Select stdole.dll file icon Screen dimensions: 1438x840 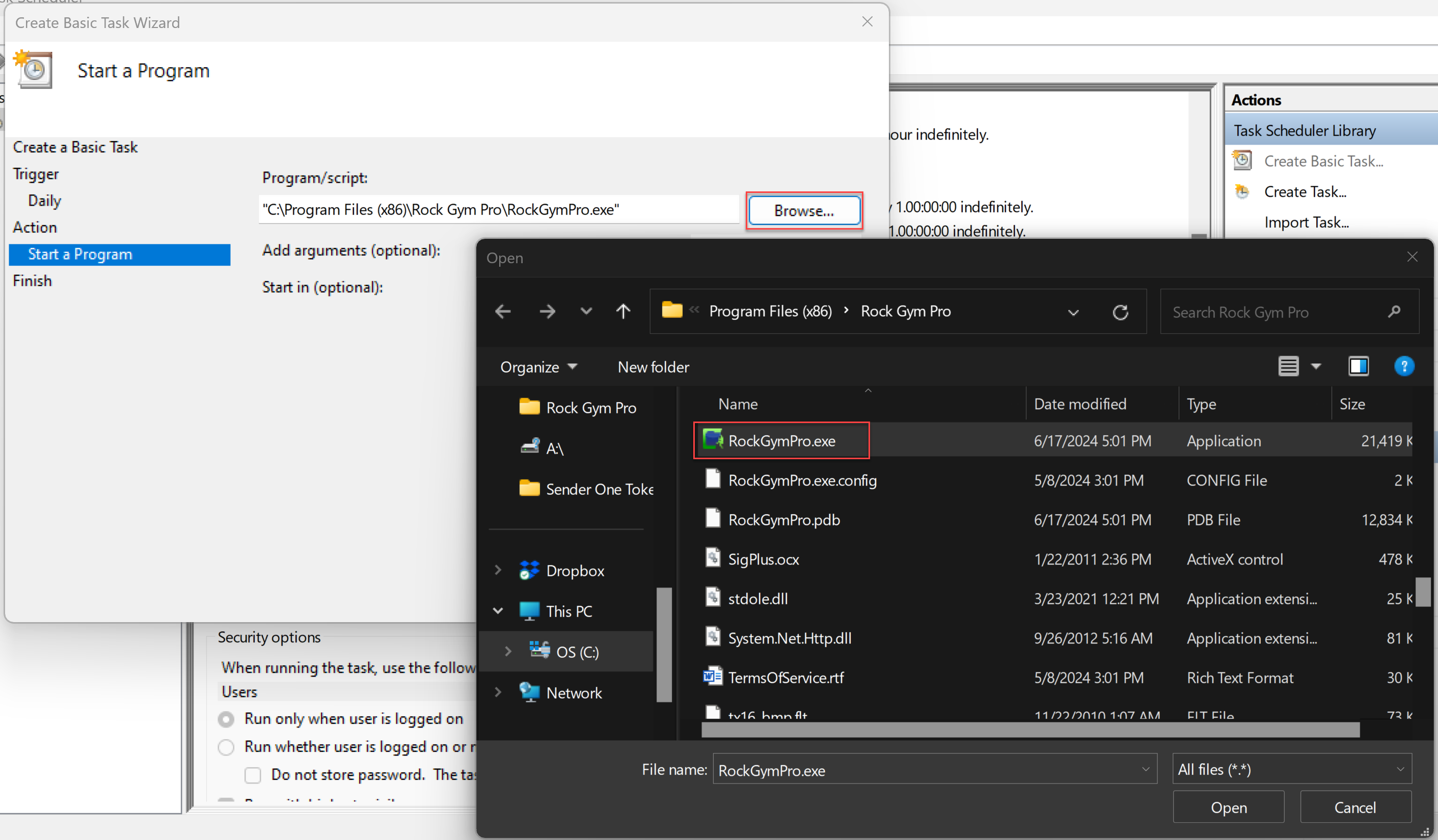click(713, 597)
